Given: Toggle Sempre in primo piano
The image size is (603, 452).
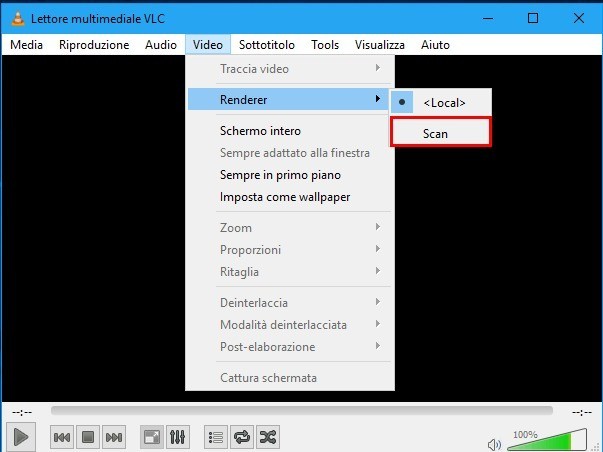Looking at the screenshot, I should coord(288,175).
